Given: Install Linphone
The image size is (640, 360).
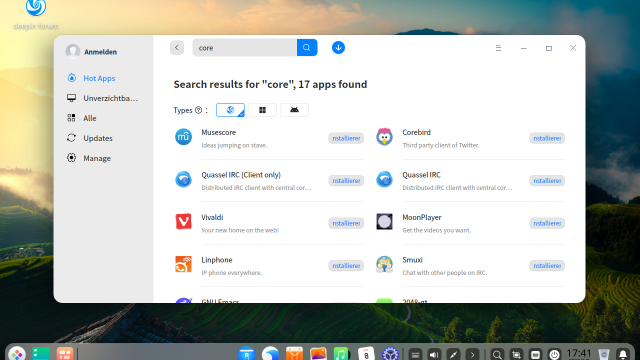Looking at the screenshot, I should coord(346,266).
